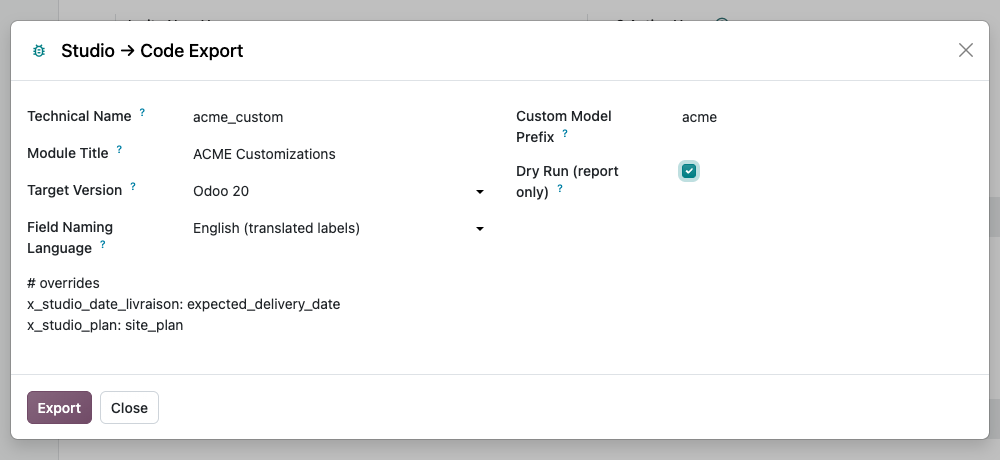Click the Dry Run (report only) label

coord(567,181)
